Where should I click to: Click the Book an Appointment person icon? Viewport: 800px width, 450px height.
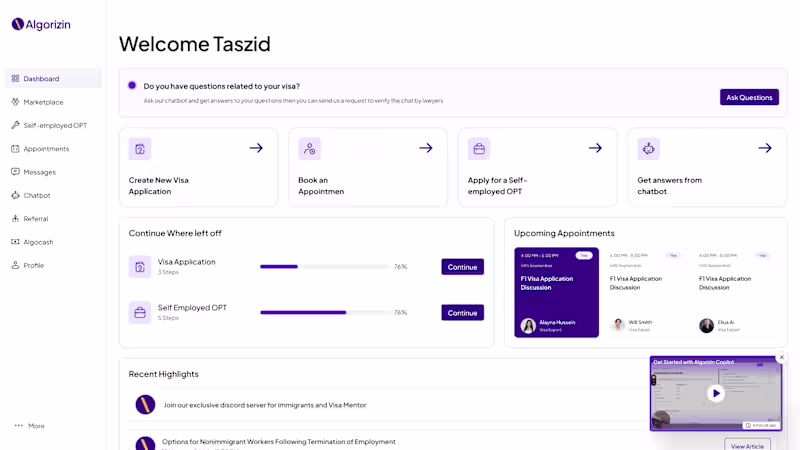tap(309, 149)
